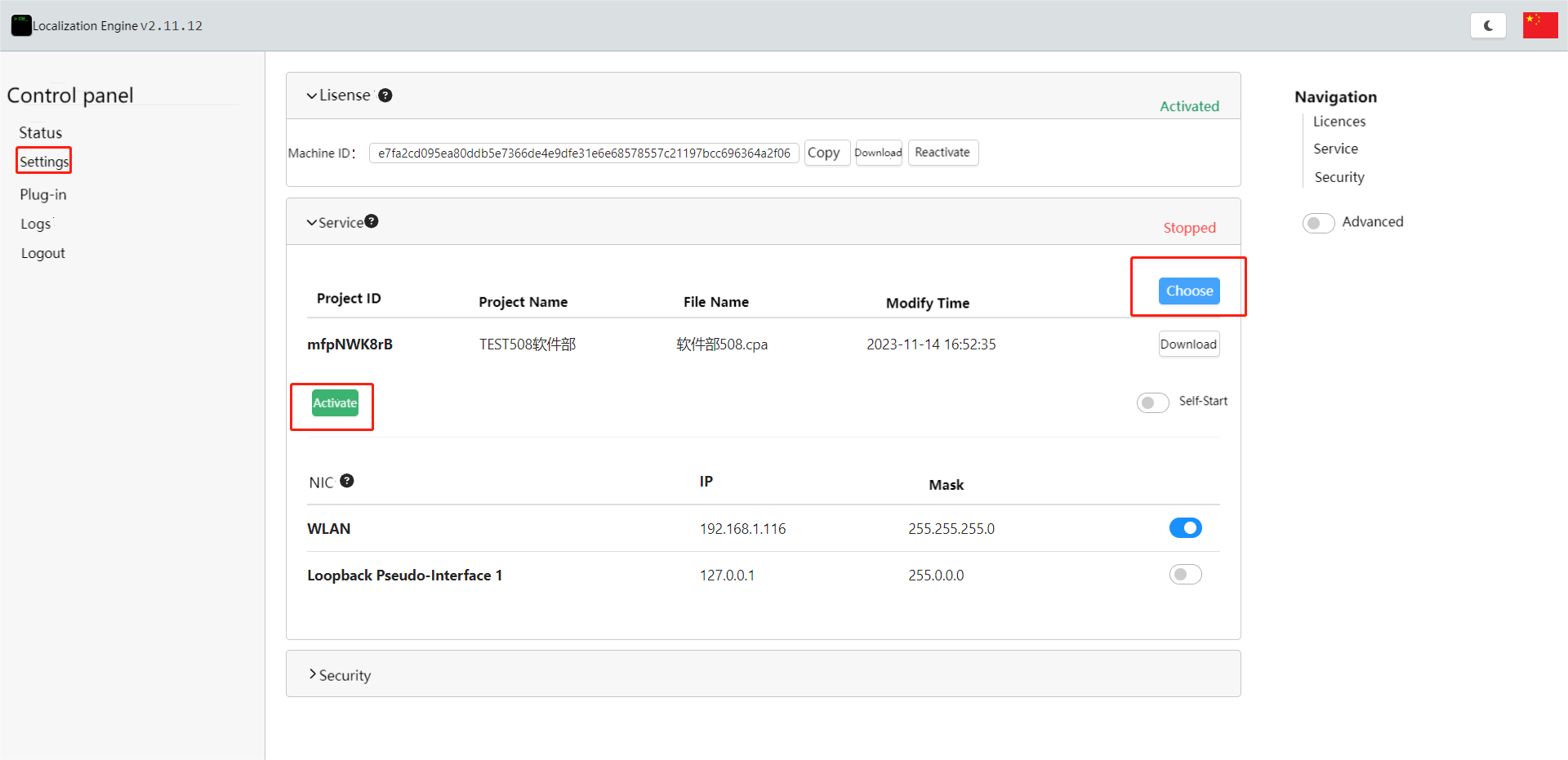
Task: Click the blue Choose button
Action: click(1188, 291)
